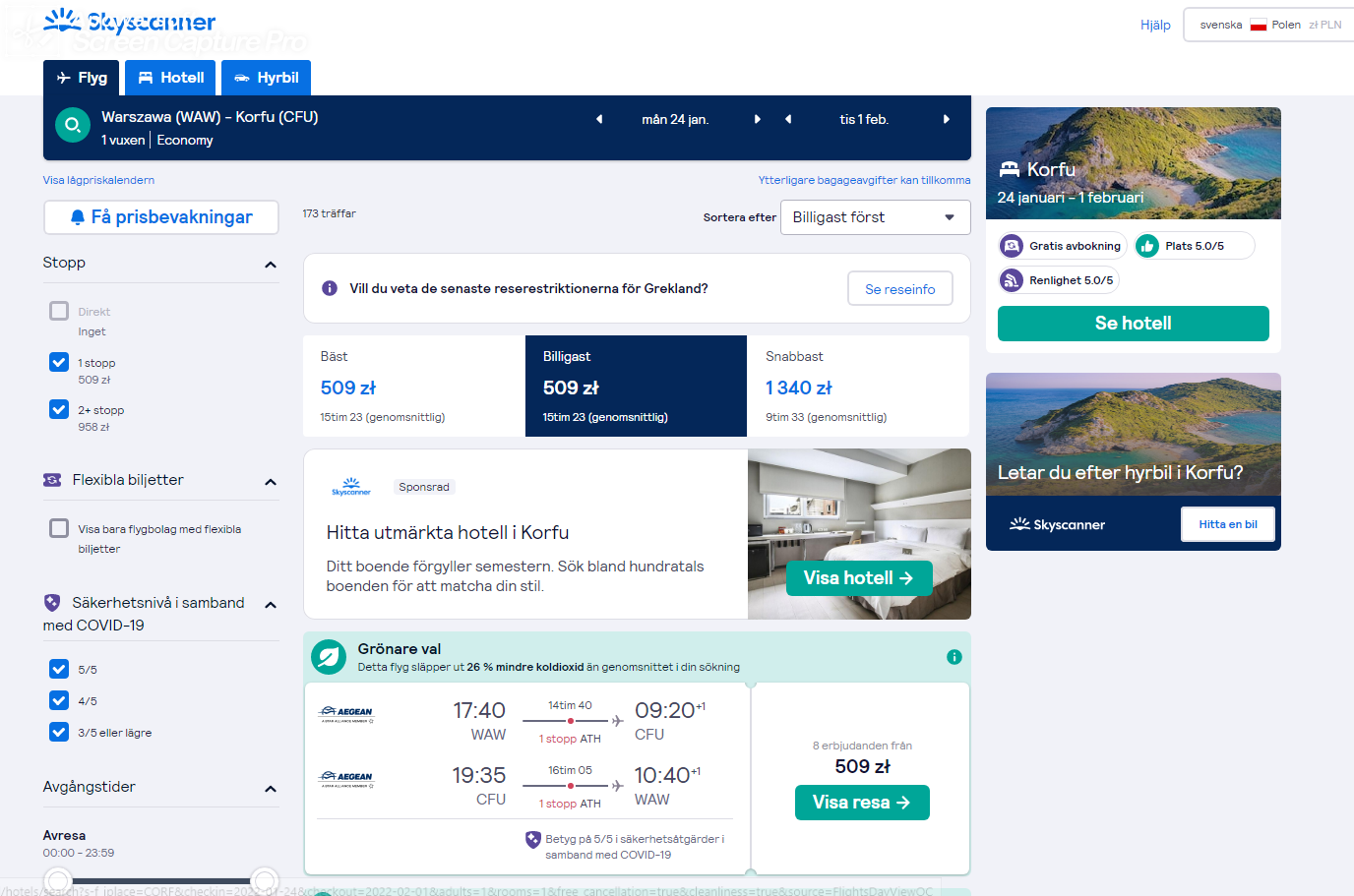
Task: Open the Billigast först sort dropdown
Action: pyautogui.click(x=875, y=217)
